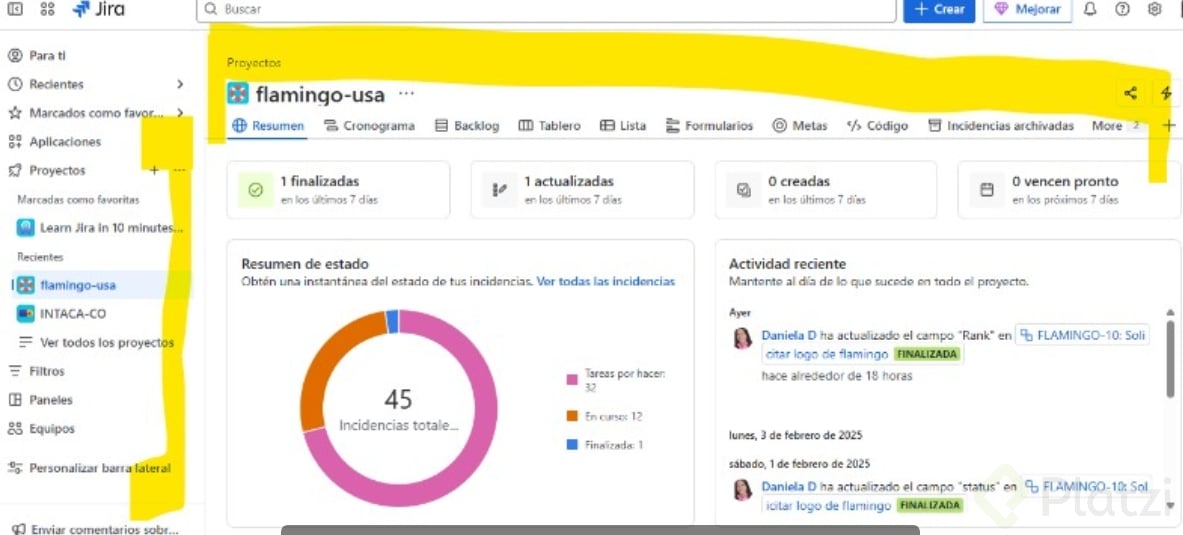Viewport: 1183px width, 535px height.
Task: Add a tab with the plus icon
Action: tap(1169, 125)
